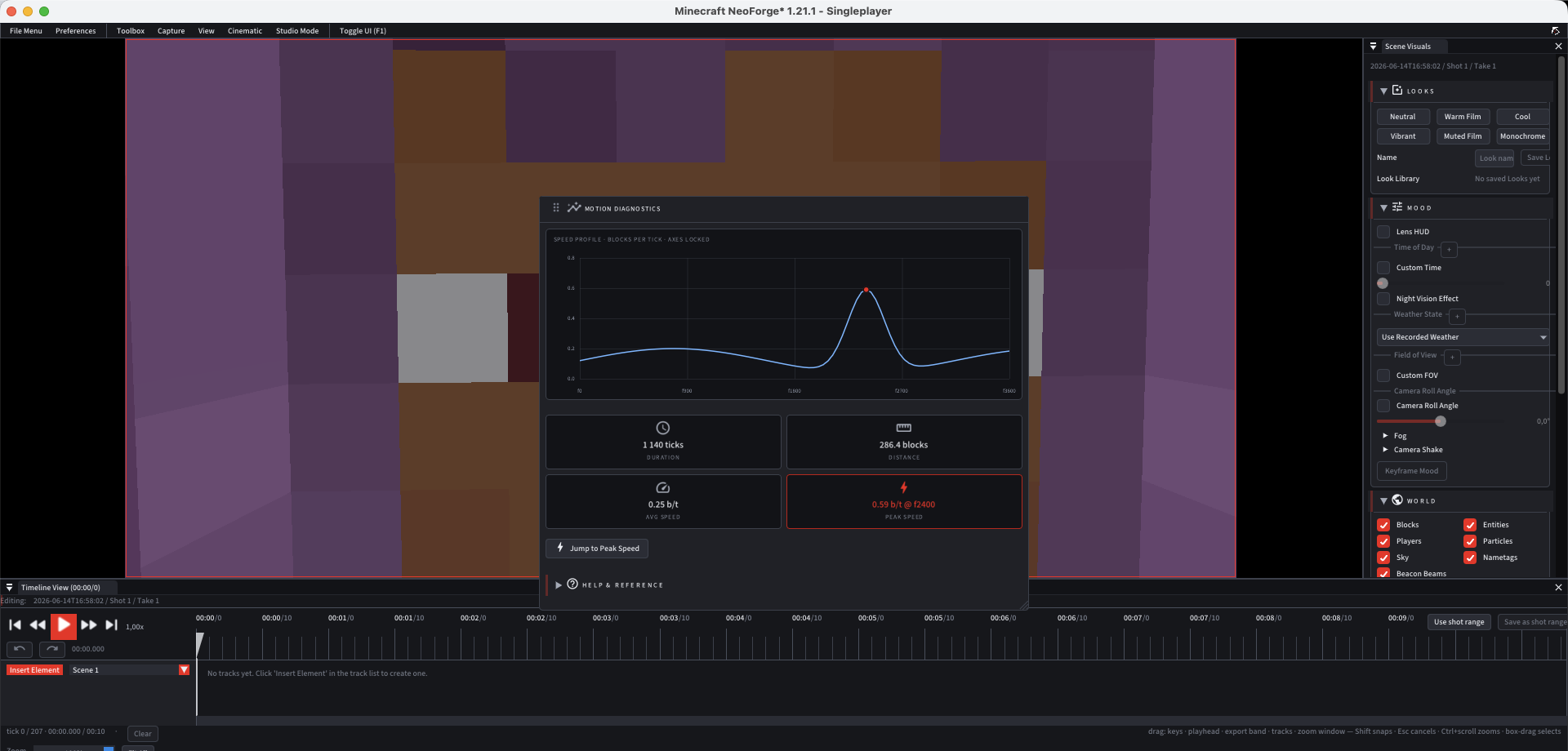
Task: Apply the Warm Film look
Action: [x=1463, y=117]
